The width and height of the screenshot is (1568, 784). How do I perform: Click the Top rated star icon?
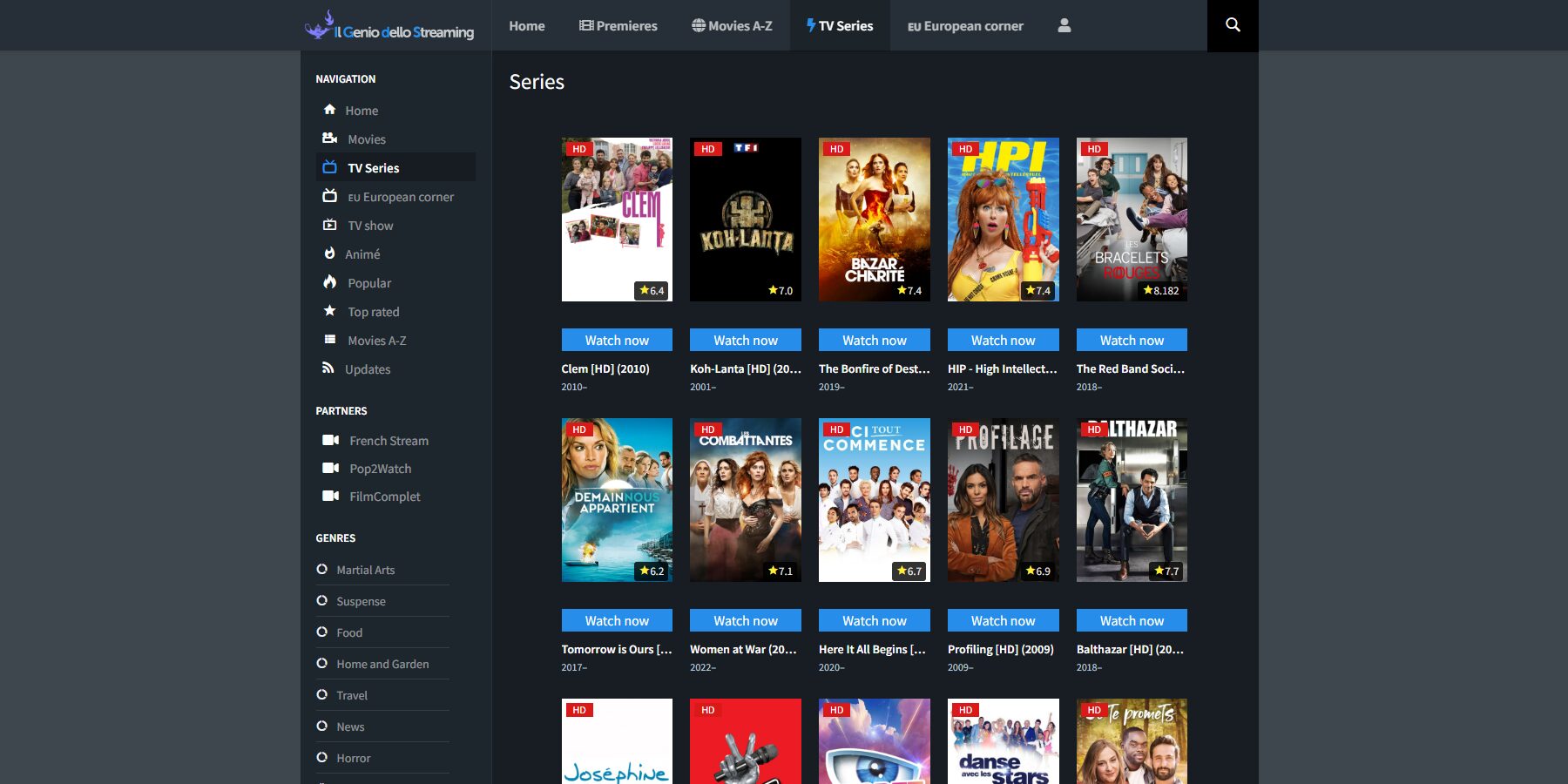(x=330, y=311)
